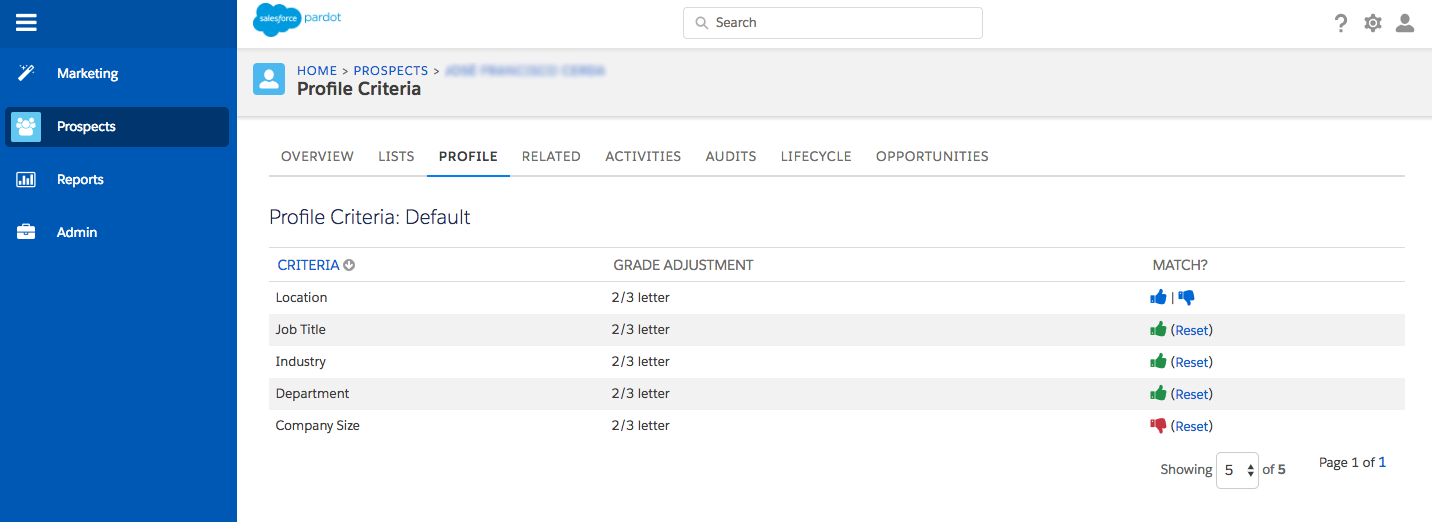The height and width of the screenshot is (522, 1432).
Task: Click the green thumbs up for Job Title
Action: pos(1159,329)
